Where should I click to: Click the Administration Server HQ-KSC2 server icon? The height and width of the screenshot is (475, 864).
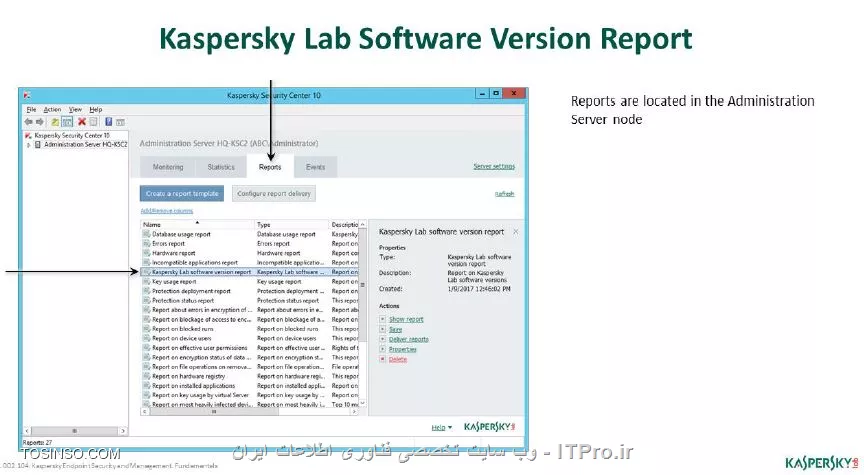[38, 145]
